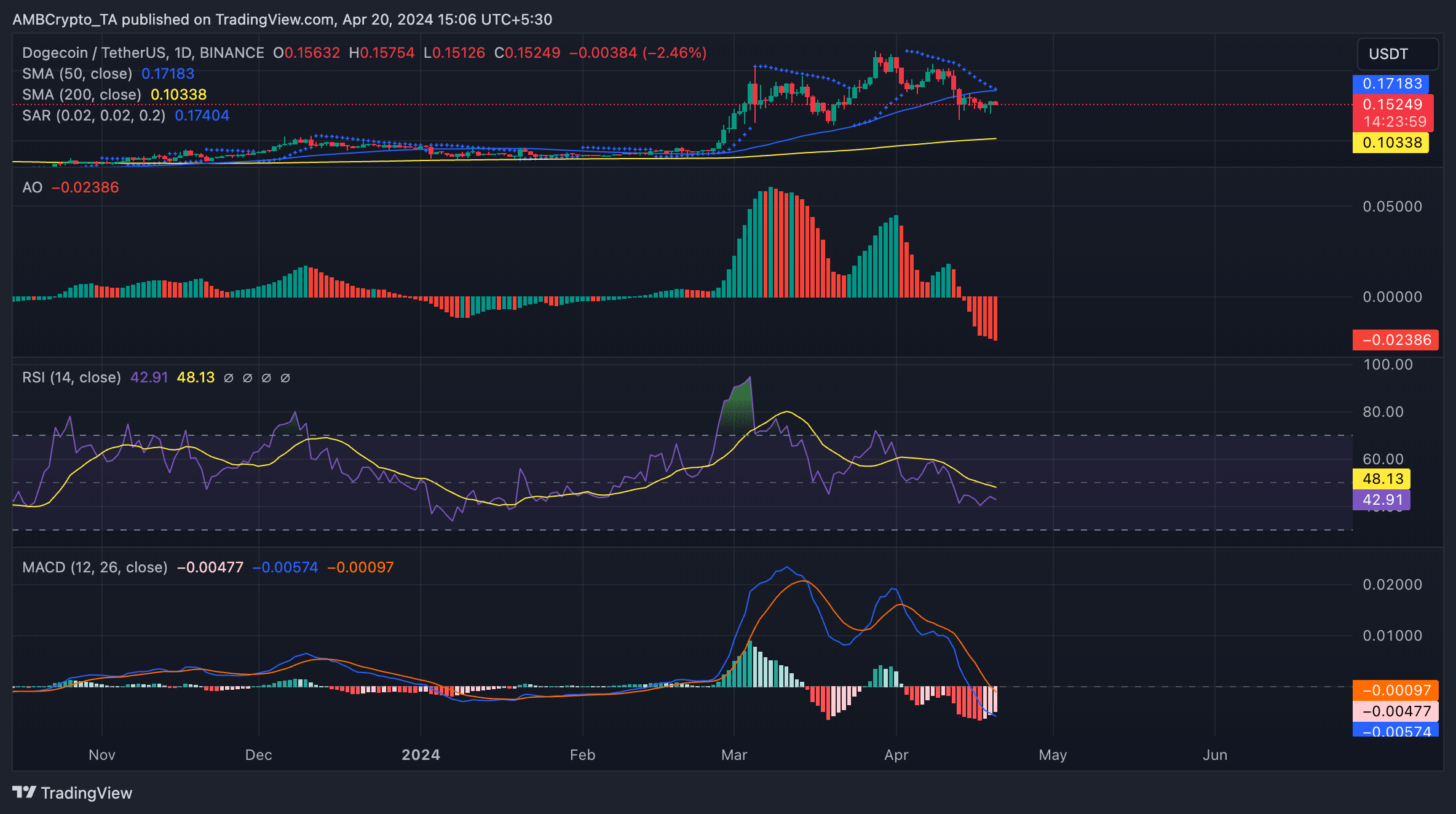Click the RSI average value 48.13 in legend

(196, 377)
